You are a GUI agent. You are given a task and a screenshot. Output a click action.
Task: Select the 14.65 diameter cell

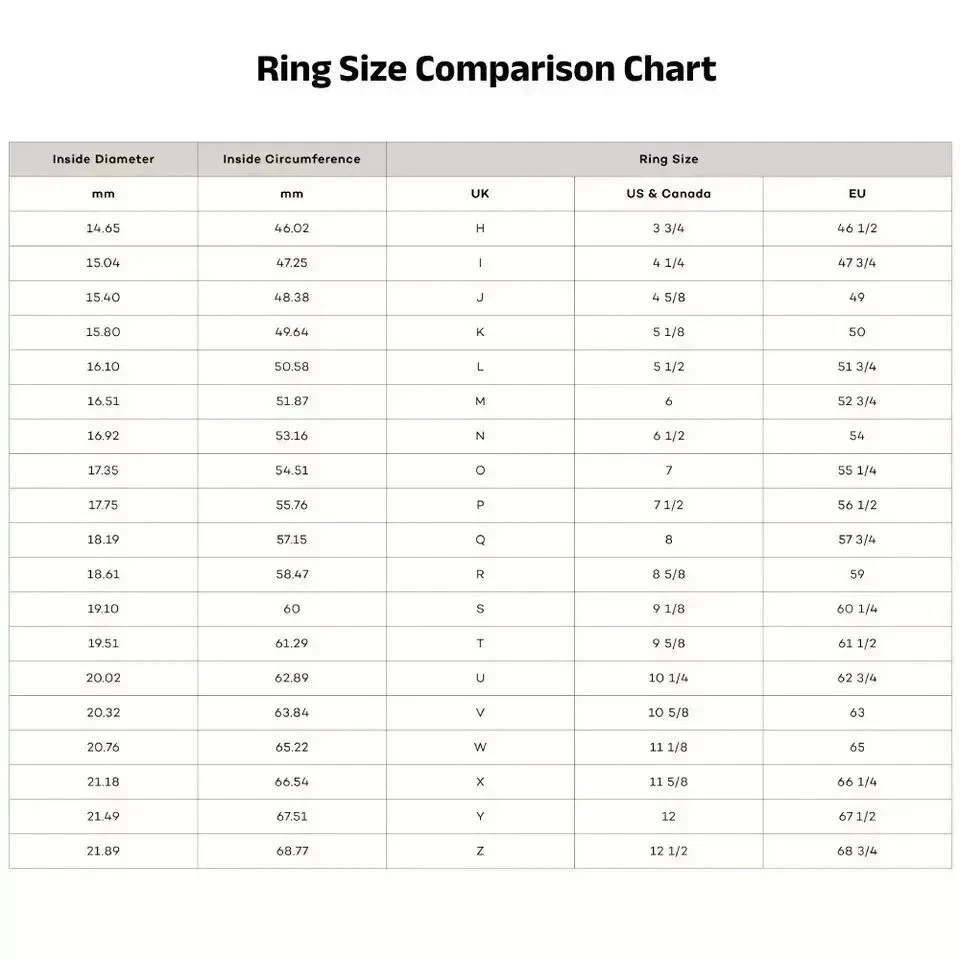pyautogui.click(x=103, y=228)
